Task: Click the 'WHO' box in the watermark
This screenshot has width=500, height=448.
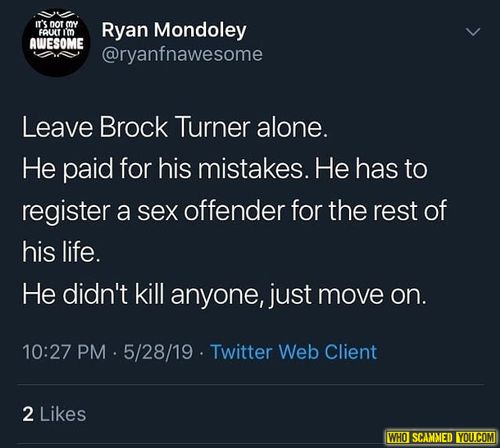Action: pos(397,437)
